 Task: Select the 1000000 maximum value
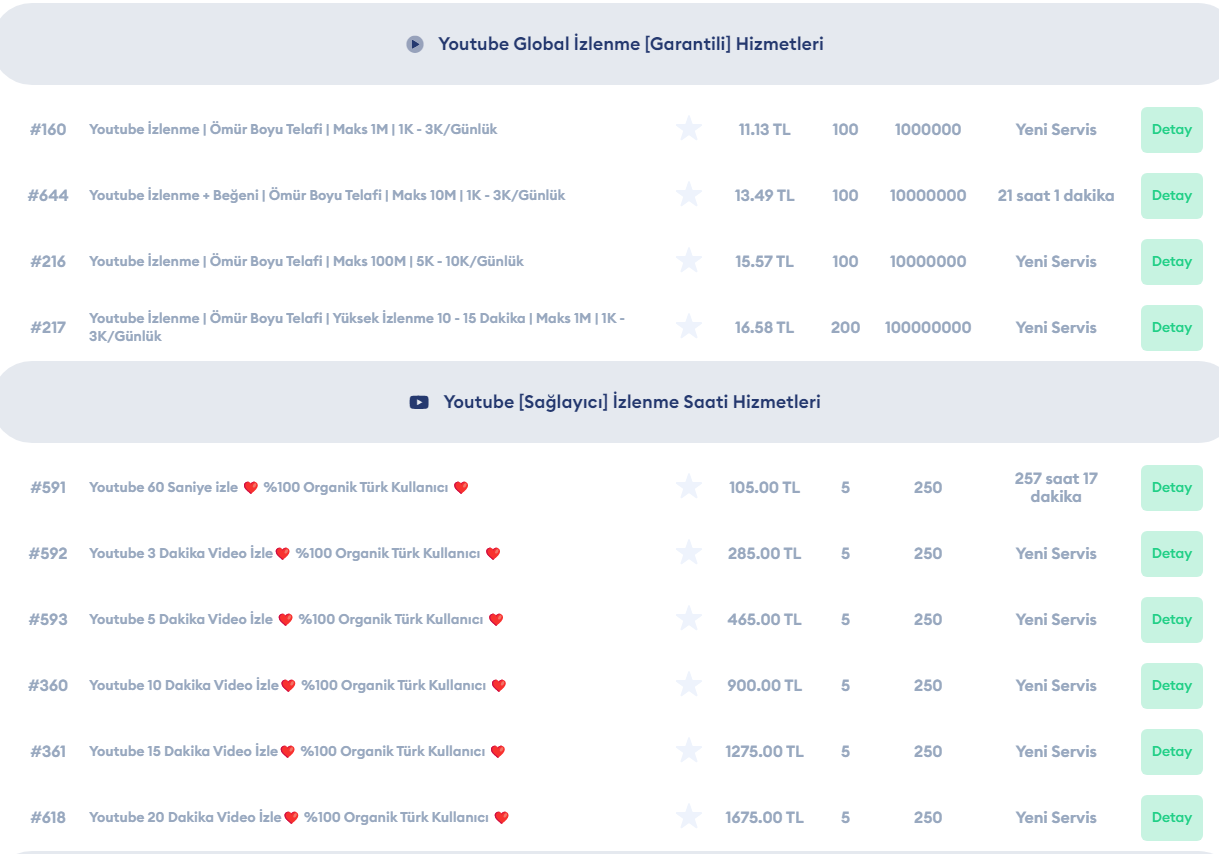[x=928, y=129]
